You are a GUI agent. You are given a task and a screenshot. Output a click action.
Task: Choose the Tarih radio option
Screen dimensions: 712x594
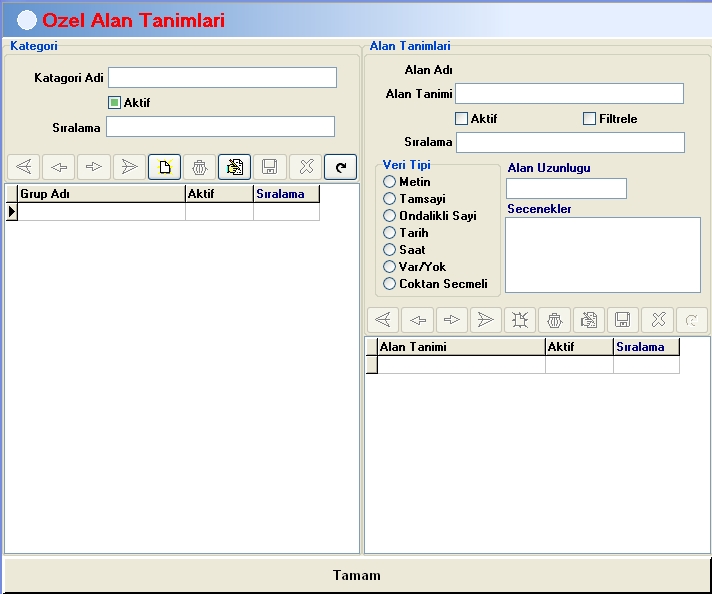(x=389, y=233)
